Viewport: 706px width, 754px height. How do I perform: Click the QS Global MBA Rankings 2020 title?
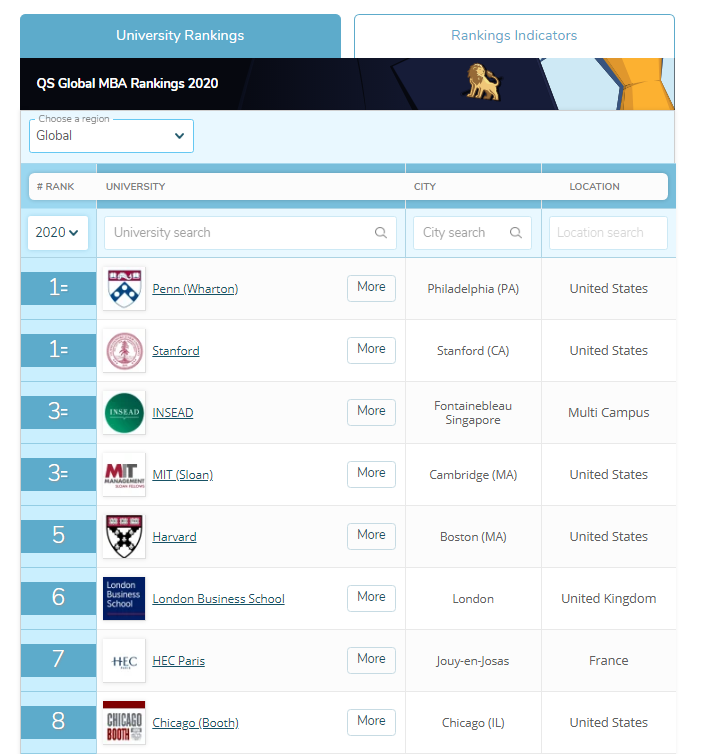(x=127, y=84)
